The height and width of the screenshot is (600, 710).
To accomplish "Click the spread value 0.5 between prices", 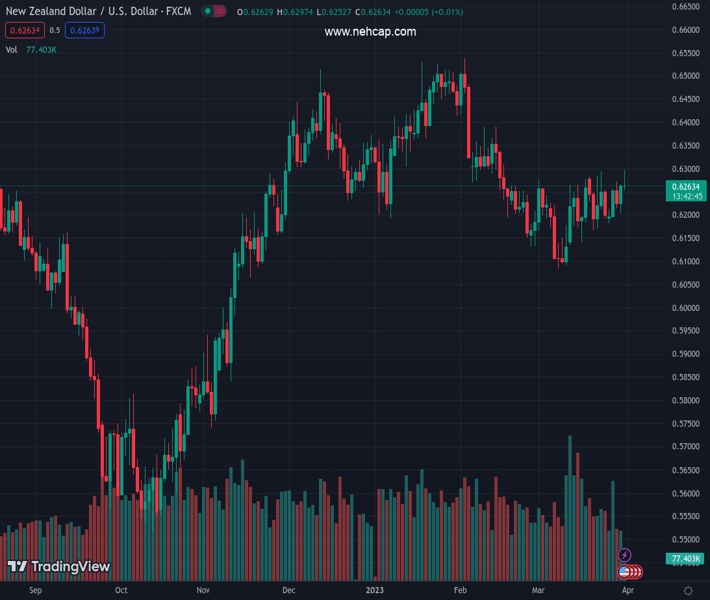I will tap(55, 30).
